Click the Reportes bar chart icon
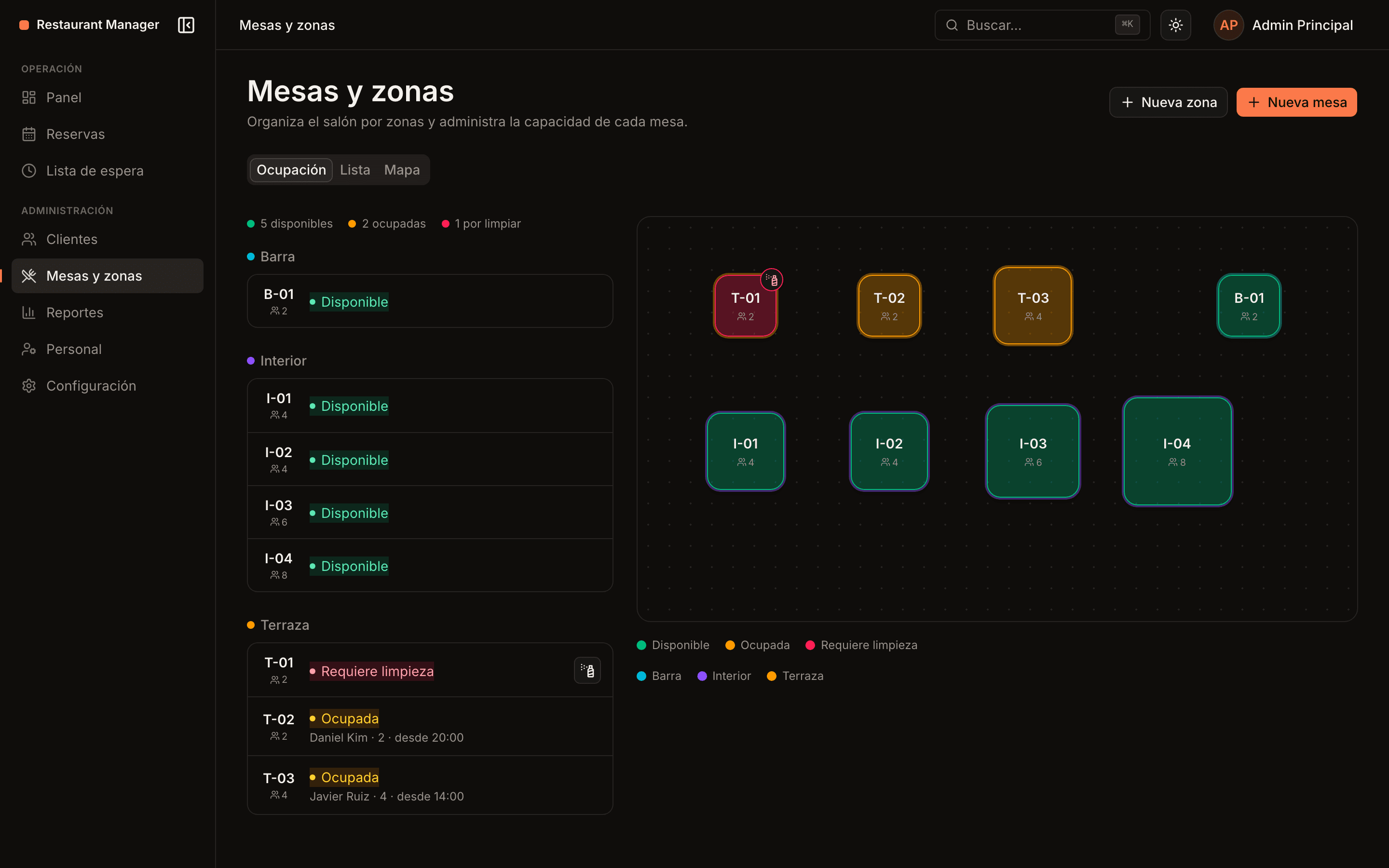The image size is (1389, 868). tap(29, 313)
